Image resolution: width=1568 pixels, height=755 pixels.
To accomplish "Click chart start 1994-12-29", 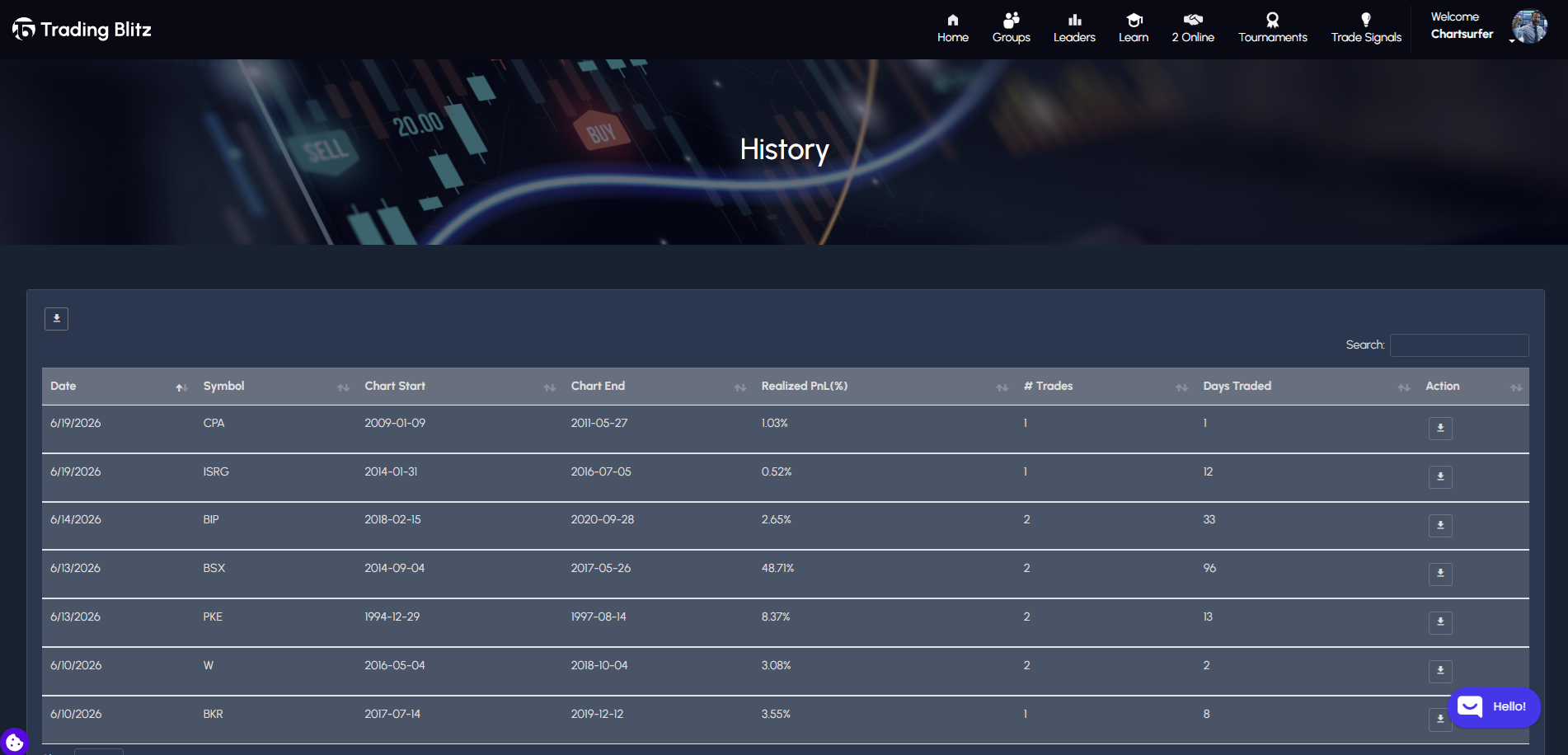I will click(x=392, y=617).
